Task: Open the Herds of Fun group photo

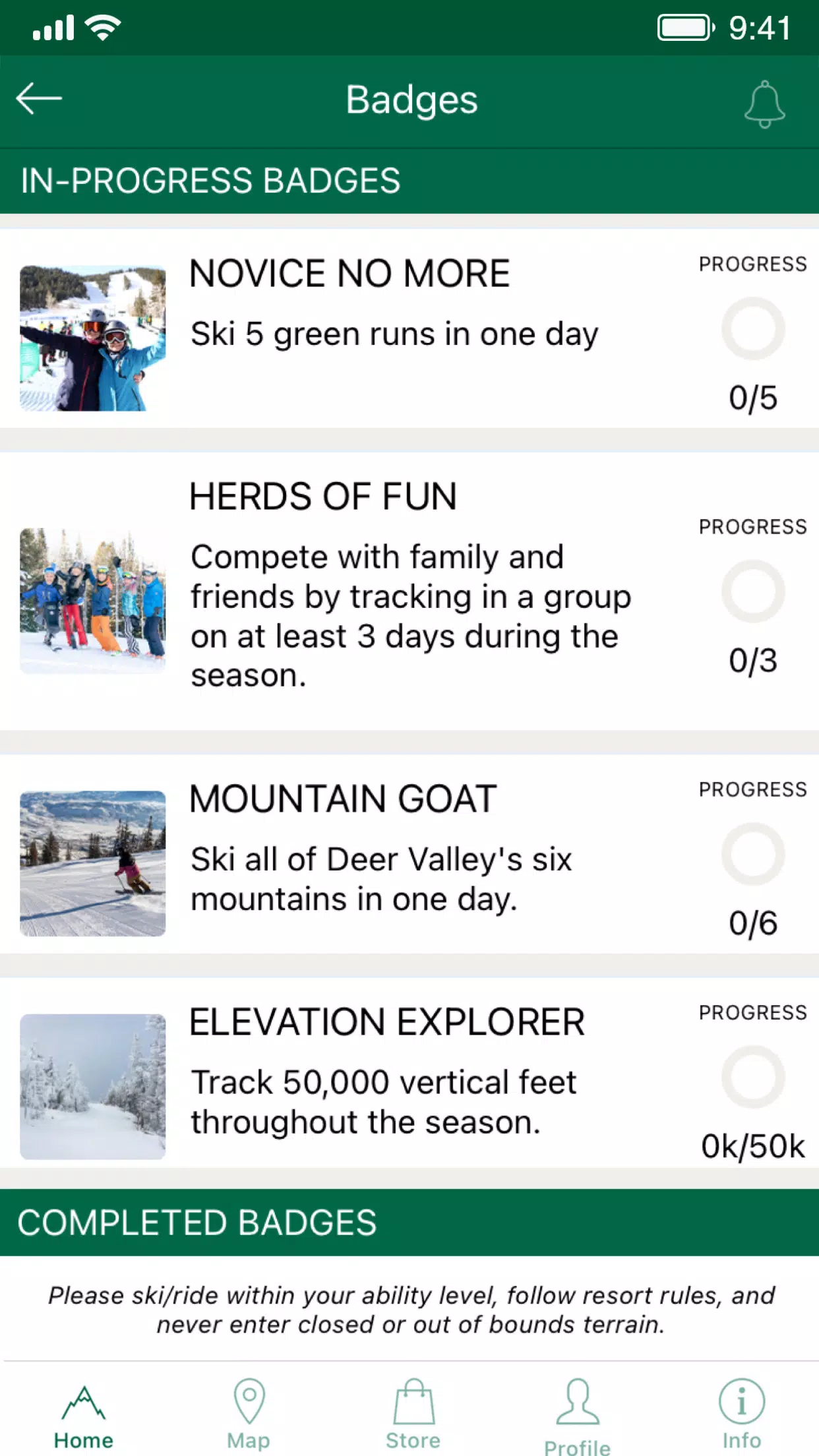Action: (x=93, y=601)
